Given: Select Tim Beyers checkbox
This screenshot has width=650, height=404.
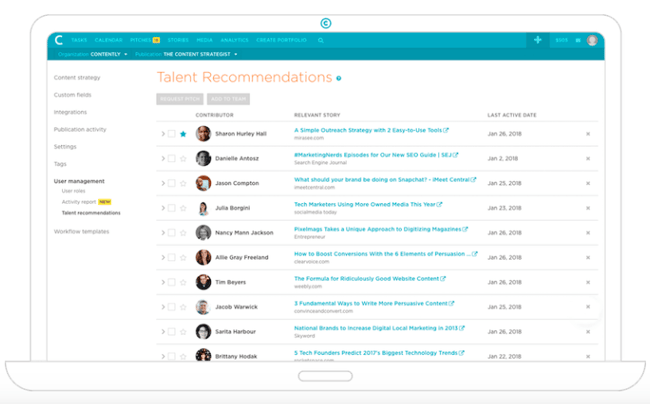Looking at the screenshot, I should [x=171, y=282].
